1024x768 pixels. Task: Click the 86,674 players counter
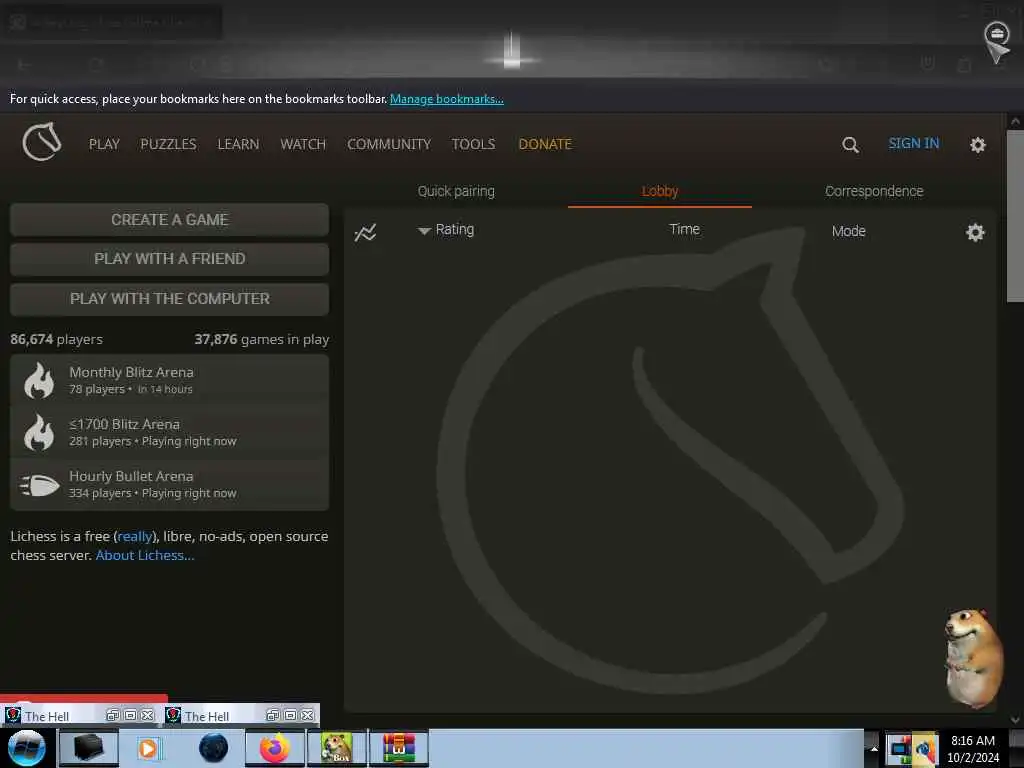coord(56,340)
